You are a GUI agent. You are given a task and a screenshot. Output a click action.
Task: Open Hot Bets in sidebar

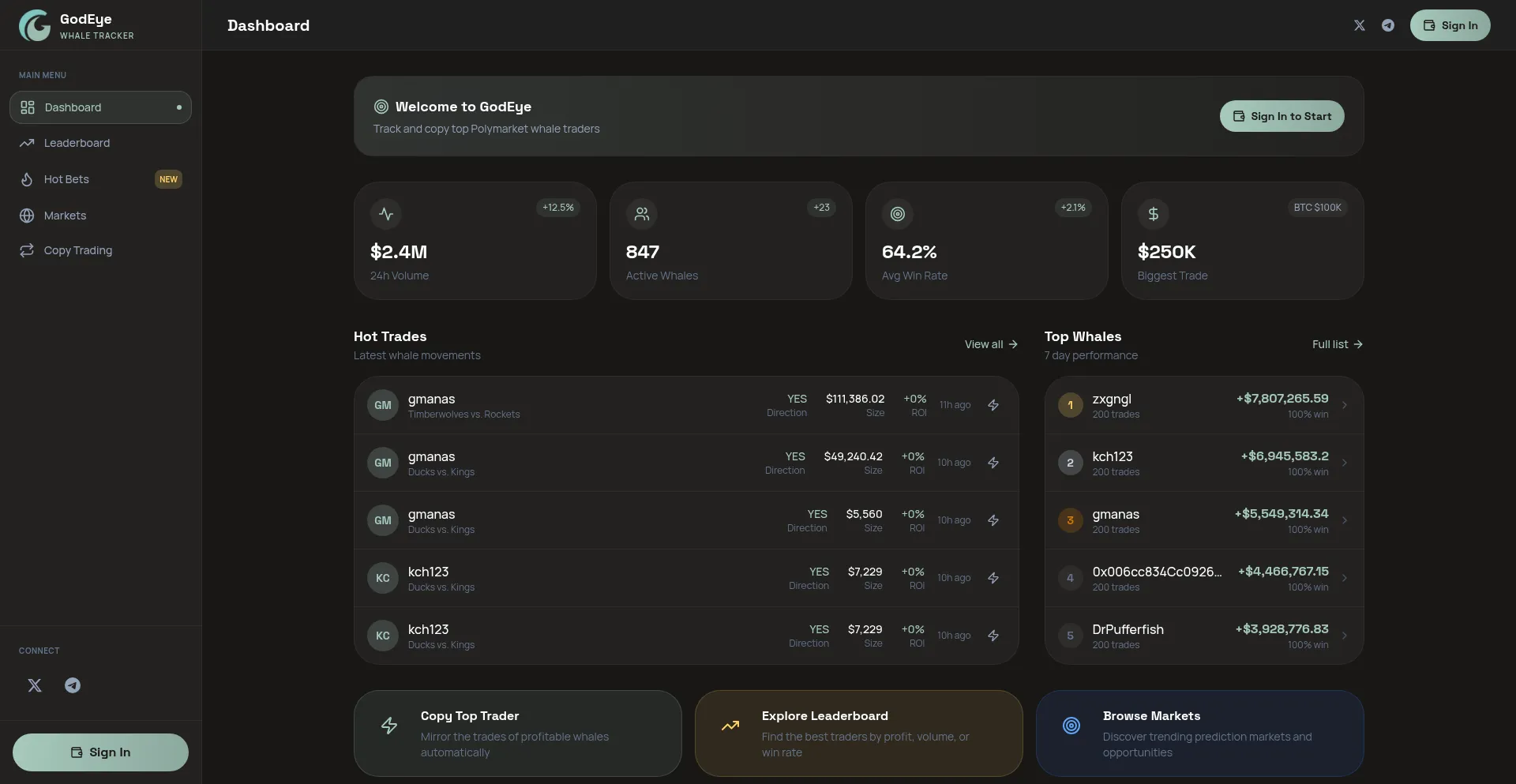[x=66, y=179]
